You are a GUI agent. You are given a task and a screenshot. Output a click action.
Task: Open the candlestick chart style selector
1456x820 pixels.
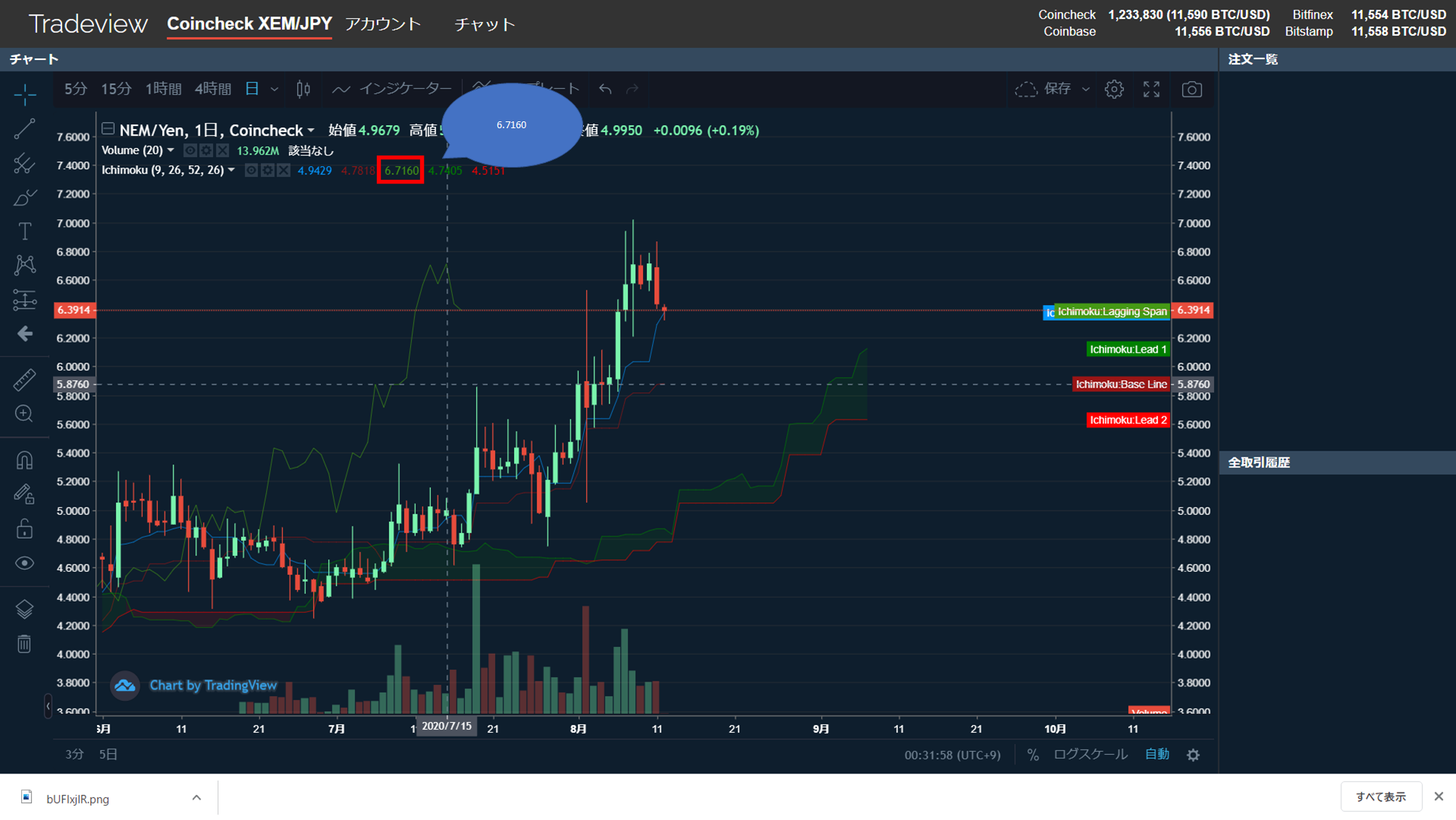(x=303, y=90)
